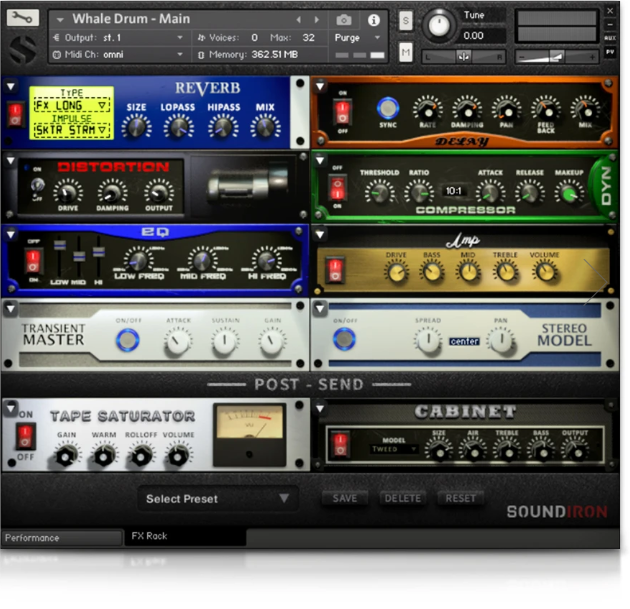Adjust the header volume slider
This screenshot has height=609, width=630.
[x=557, y=57]
